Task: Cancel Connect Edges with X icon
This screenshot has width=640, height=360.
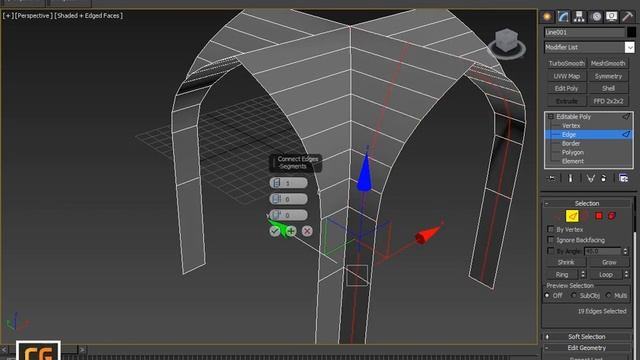Action: [307, 231]
